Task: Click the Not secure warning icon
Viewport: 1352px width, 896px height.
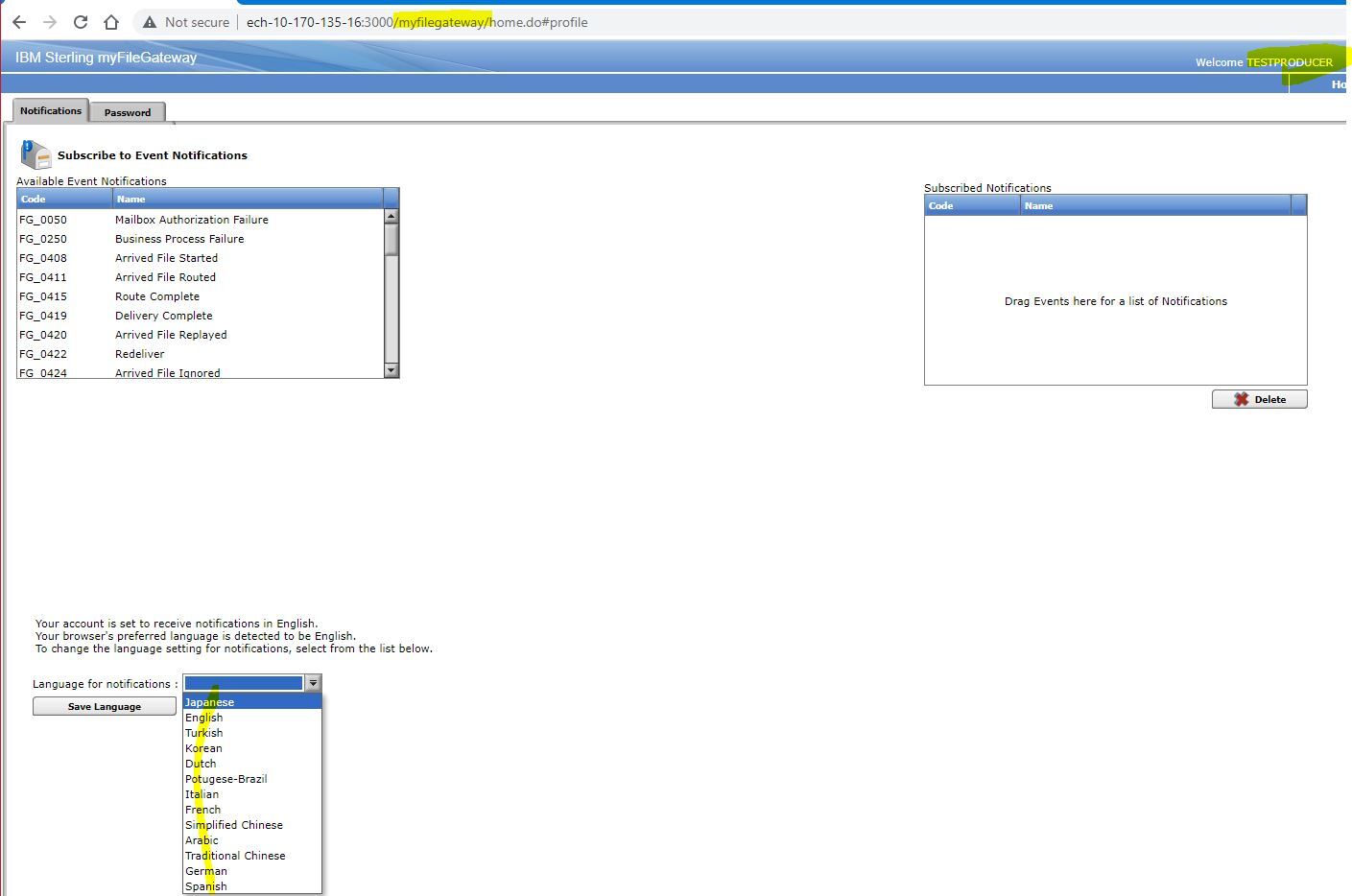Action: point(149,22)
